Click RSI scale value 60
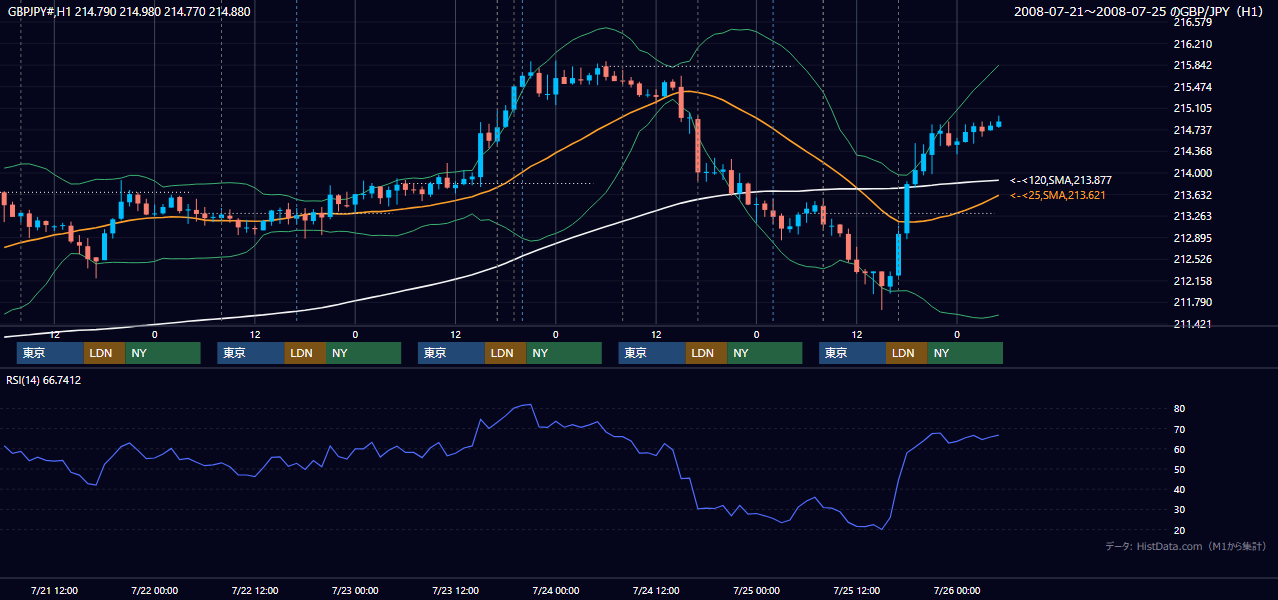The width and height of the screenshot is (1278, 600). click(1179, 449)
